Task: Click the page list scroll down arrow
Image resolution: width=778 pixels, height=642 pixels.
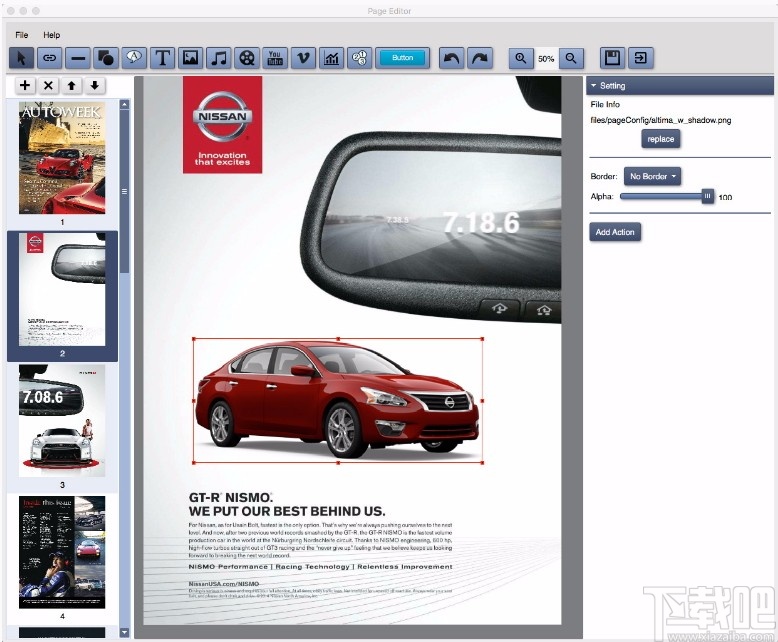Action: click(125, 633)
